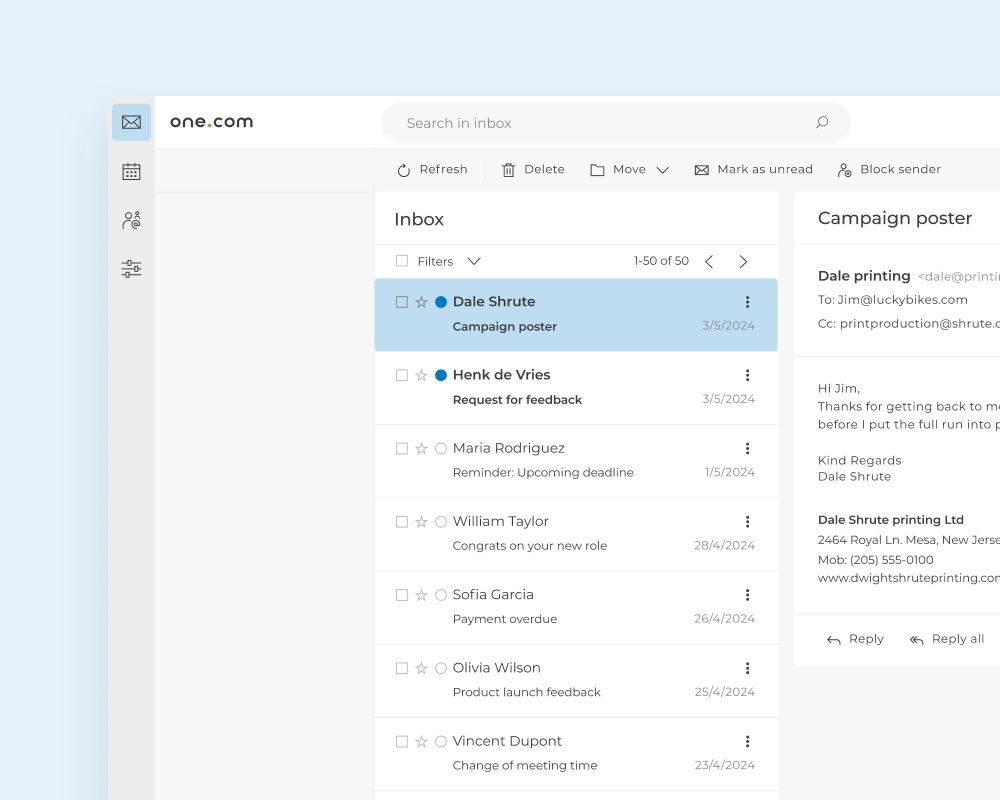
Task: Reply to the Campaign poster email
Action: pyautogui.click(x=855, y=639)
